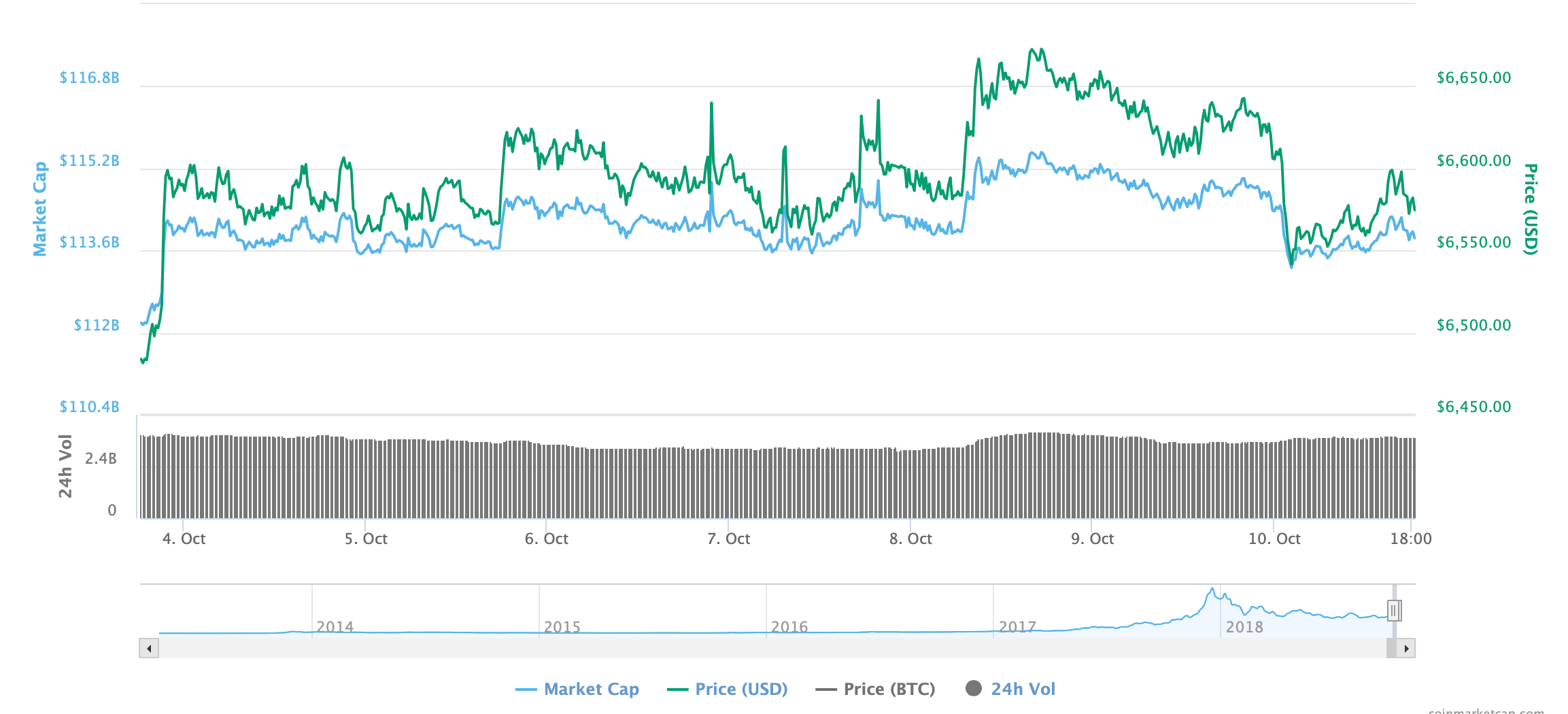Screen dimensions: 1568x714
Task: Click the $112B market cap axis value
Action: pyautogui.click(x=97, y=325)
